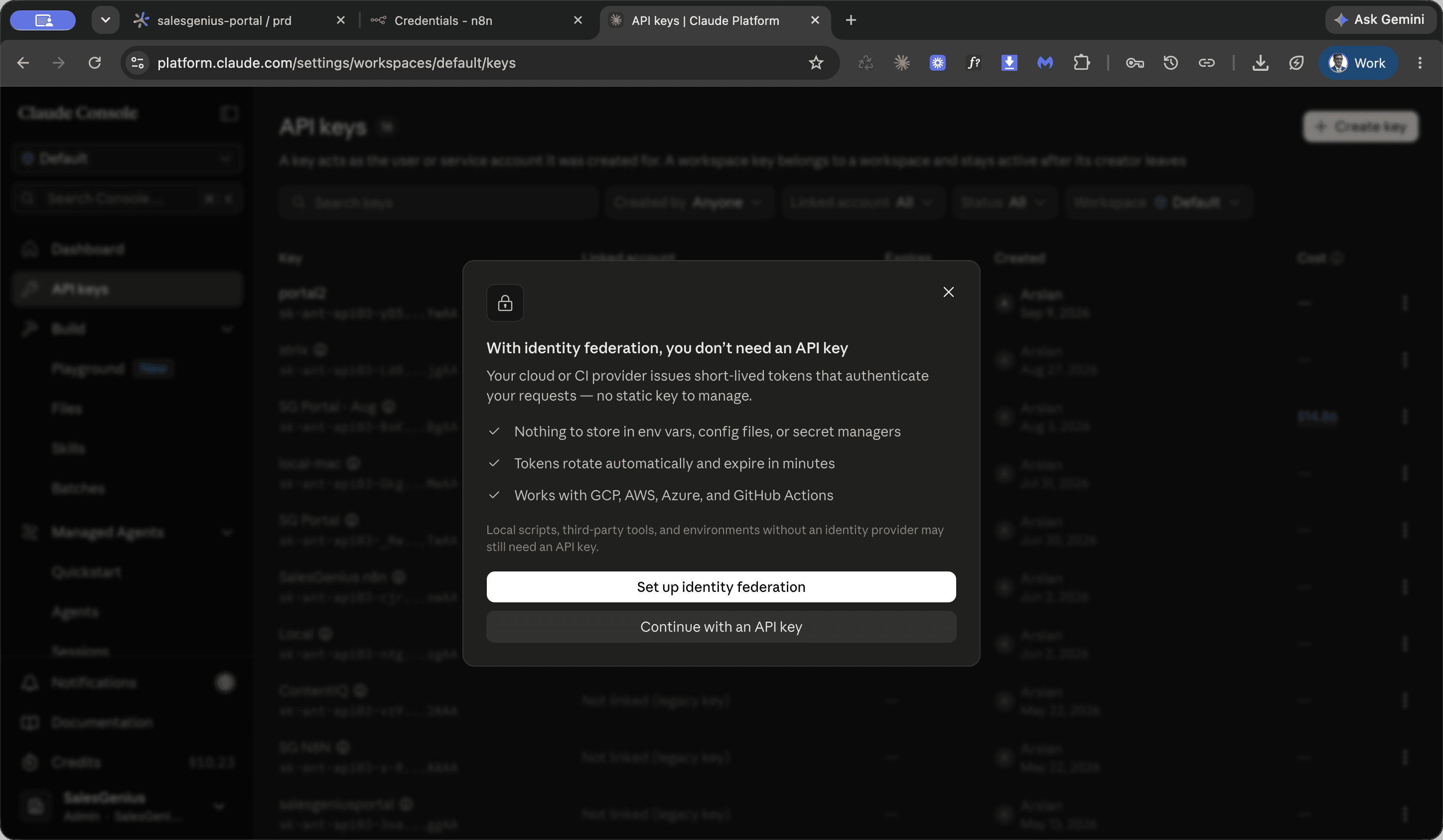Click Create key behind the dialog
The width and height of the screenshot is (1443, 840).
point(1361,127)
